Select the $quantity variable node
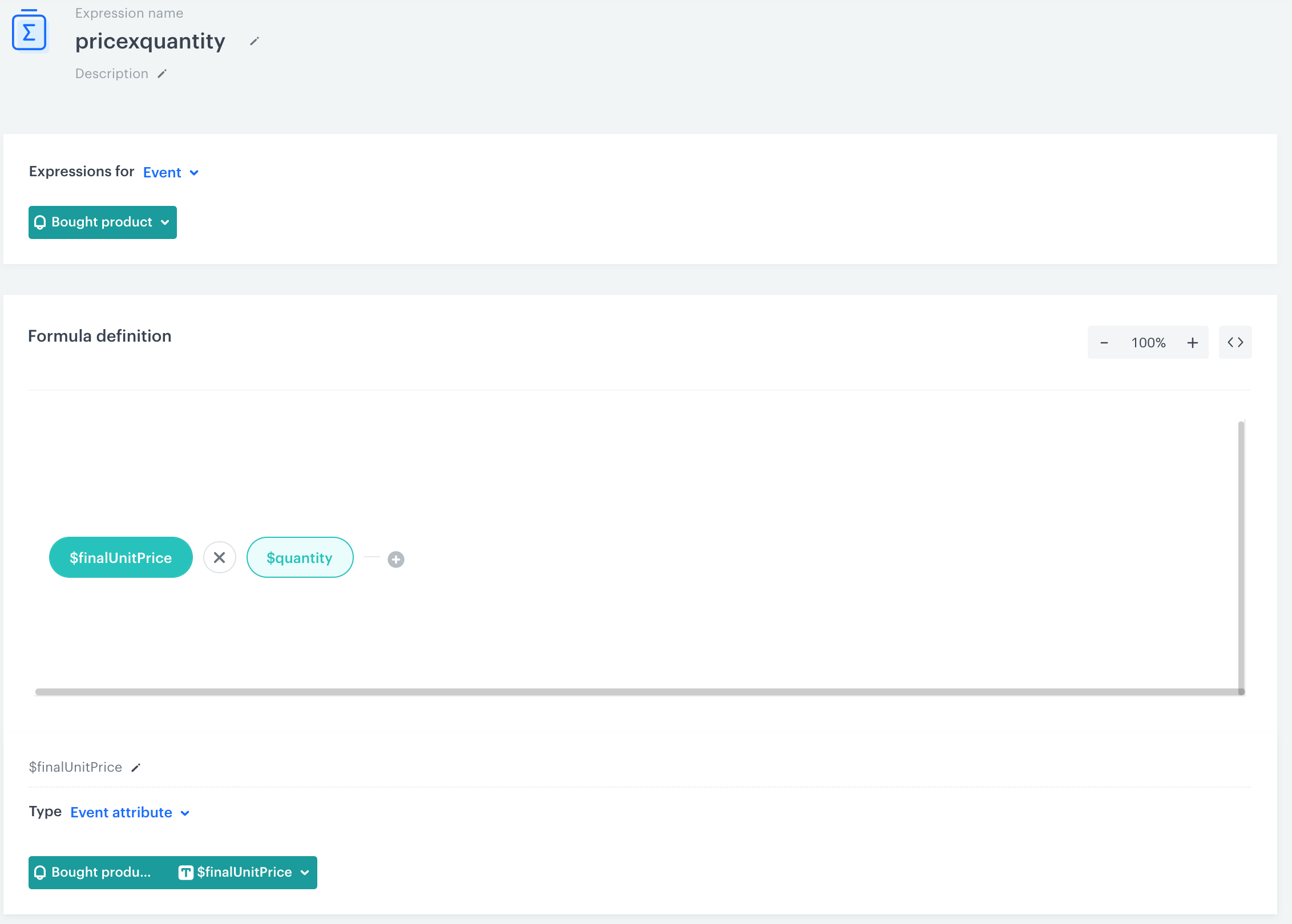 click(300, 557)
